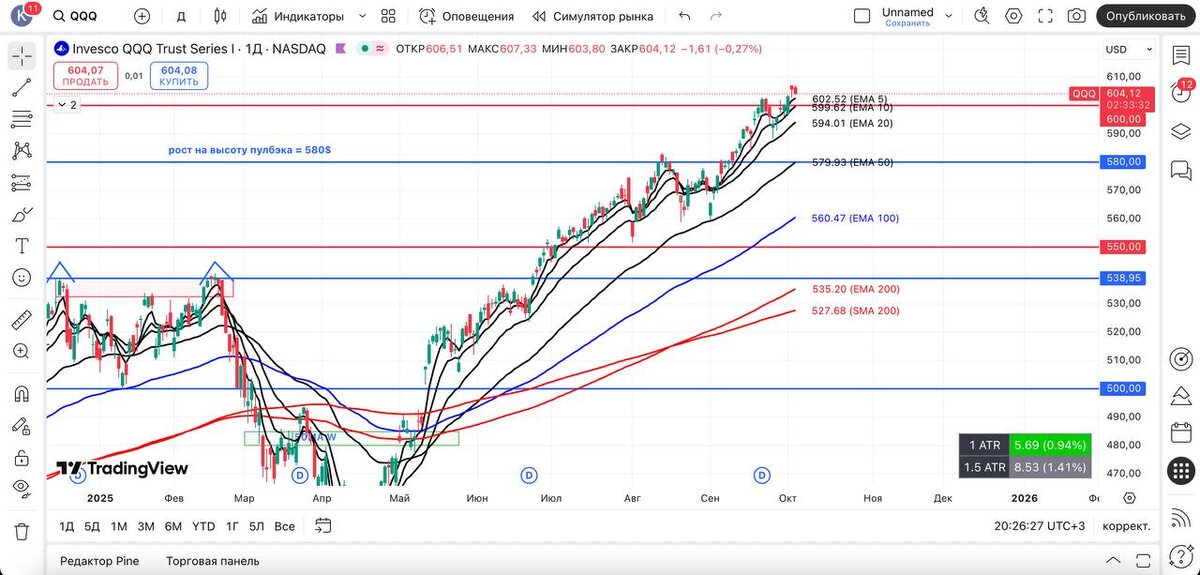Open the Редактор Pine tab
Viewport: 1200px width, 575px height.
coord(99,560)
